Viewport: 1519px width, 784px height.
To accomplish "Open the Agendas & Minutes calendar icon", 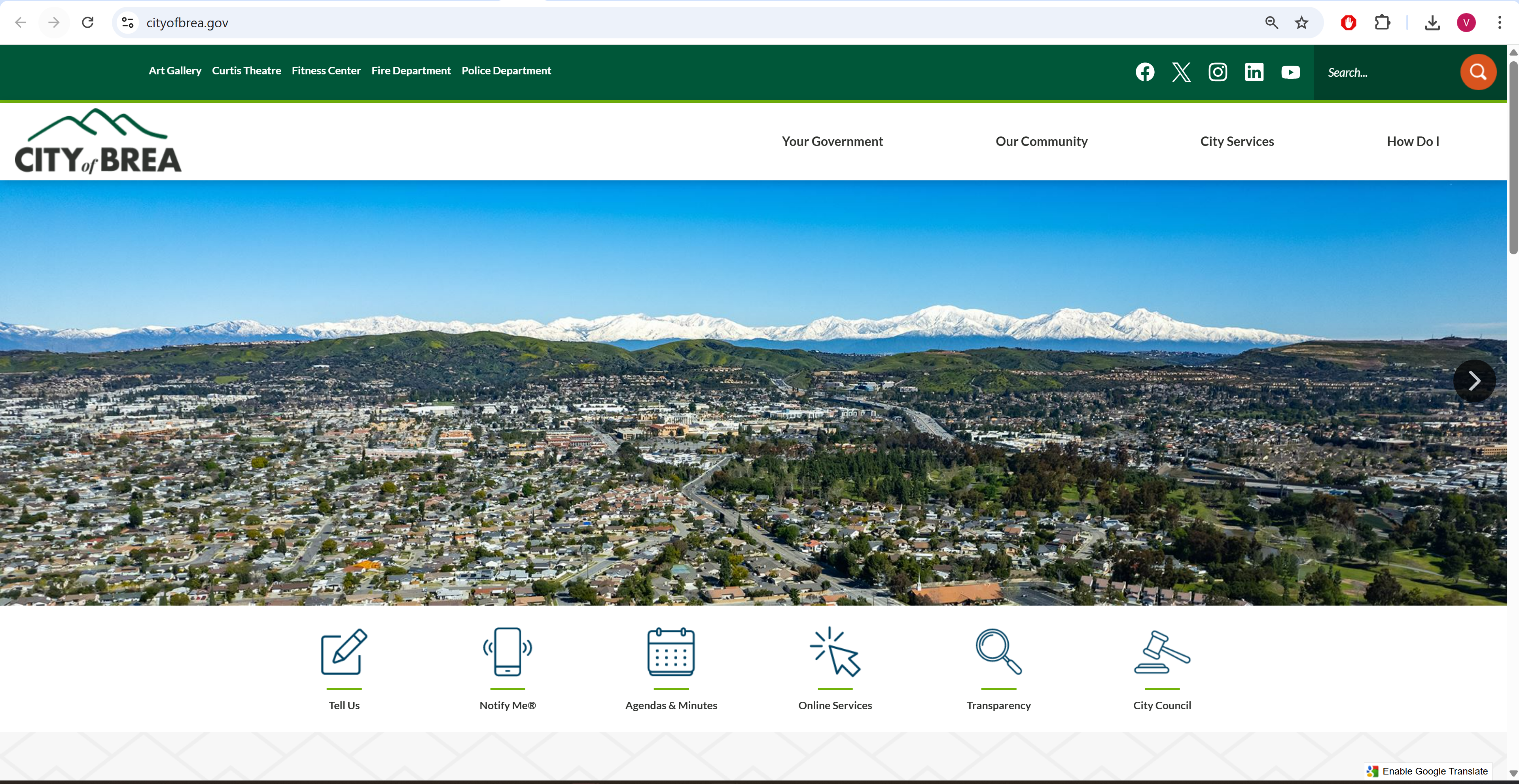I will click(x=670, y=652).
